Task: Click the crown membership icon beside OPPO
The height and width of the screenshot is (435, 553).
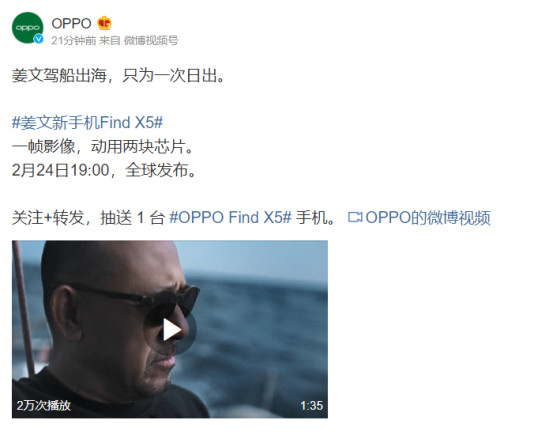Action: 105,23
